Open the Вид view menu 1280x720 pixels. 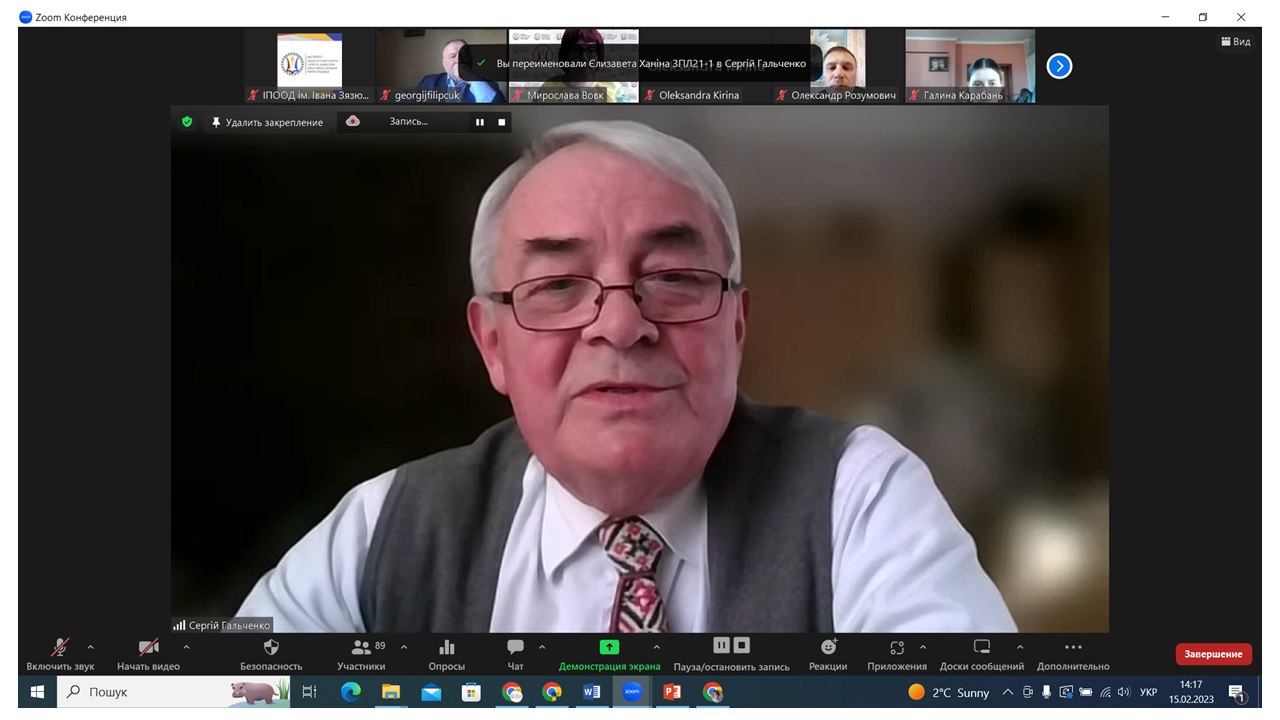coord(1235,42)
